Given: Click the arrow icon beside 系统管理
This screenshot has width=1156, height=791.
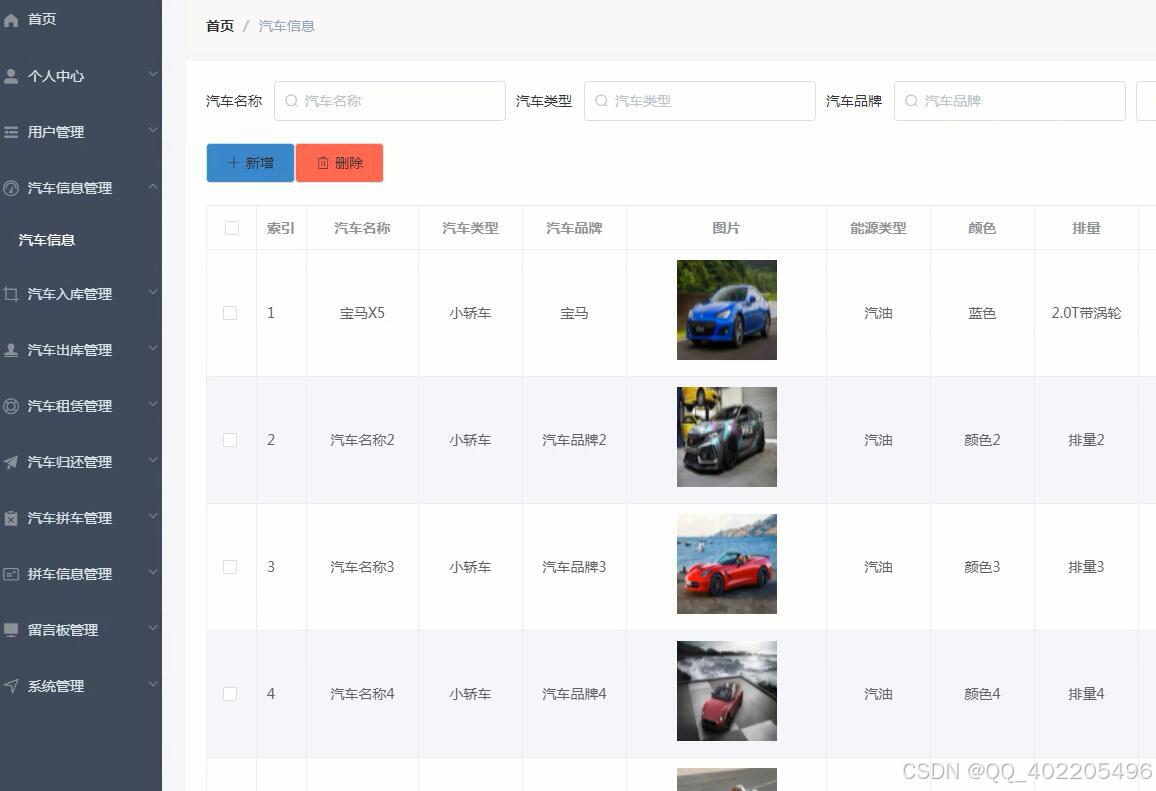Looking at the screenshot, I should [10, 686].
